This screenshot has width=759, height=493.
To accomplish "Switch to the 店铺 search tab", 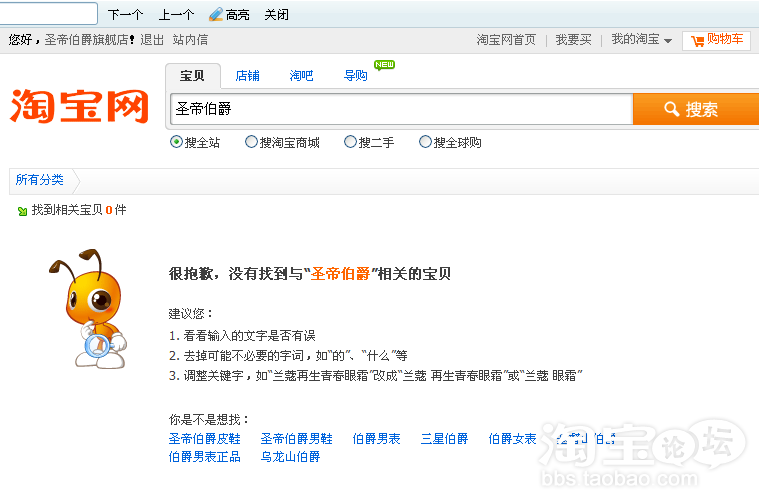I will pyautogui.click(x=247, y=76).
